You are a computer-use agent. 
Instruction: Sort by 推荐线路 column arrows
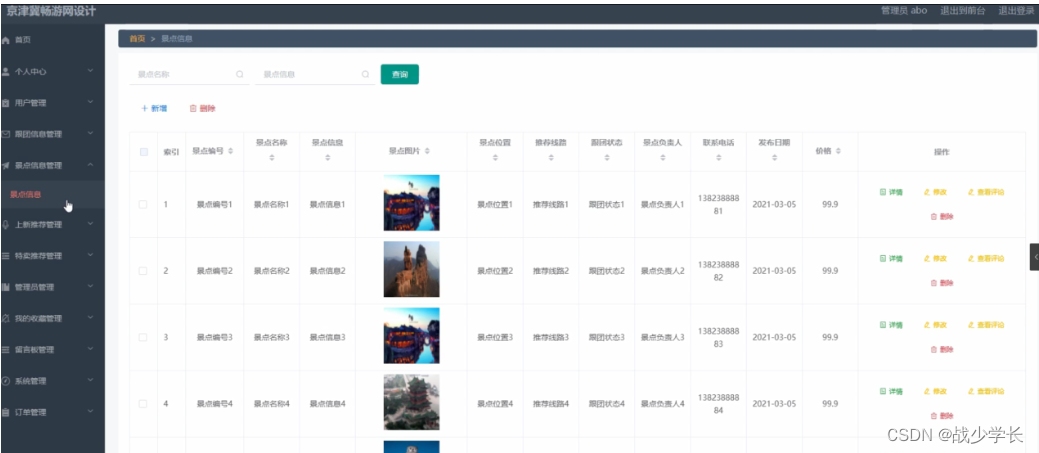[551, 158]
